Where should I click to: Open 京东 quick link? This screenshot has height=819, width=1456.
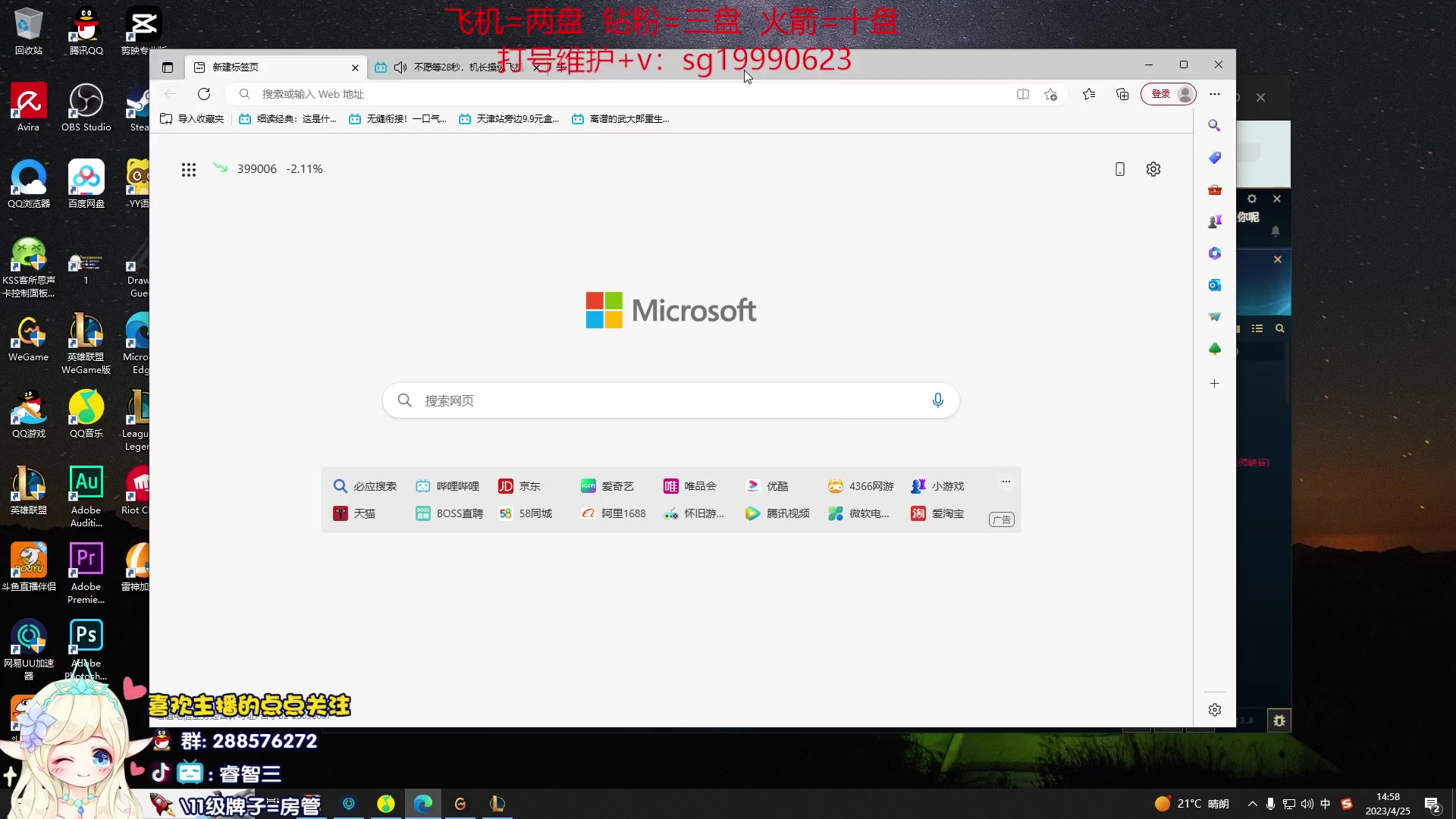(519, 486)
